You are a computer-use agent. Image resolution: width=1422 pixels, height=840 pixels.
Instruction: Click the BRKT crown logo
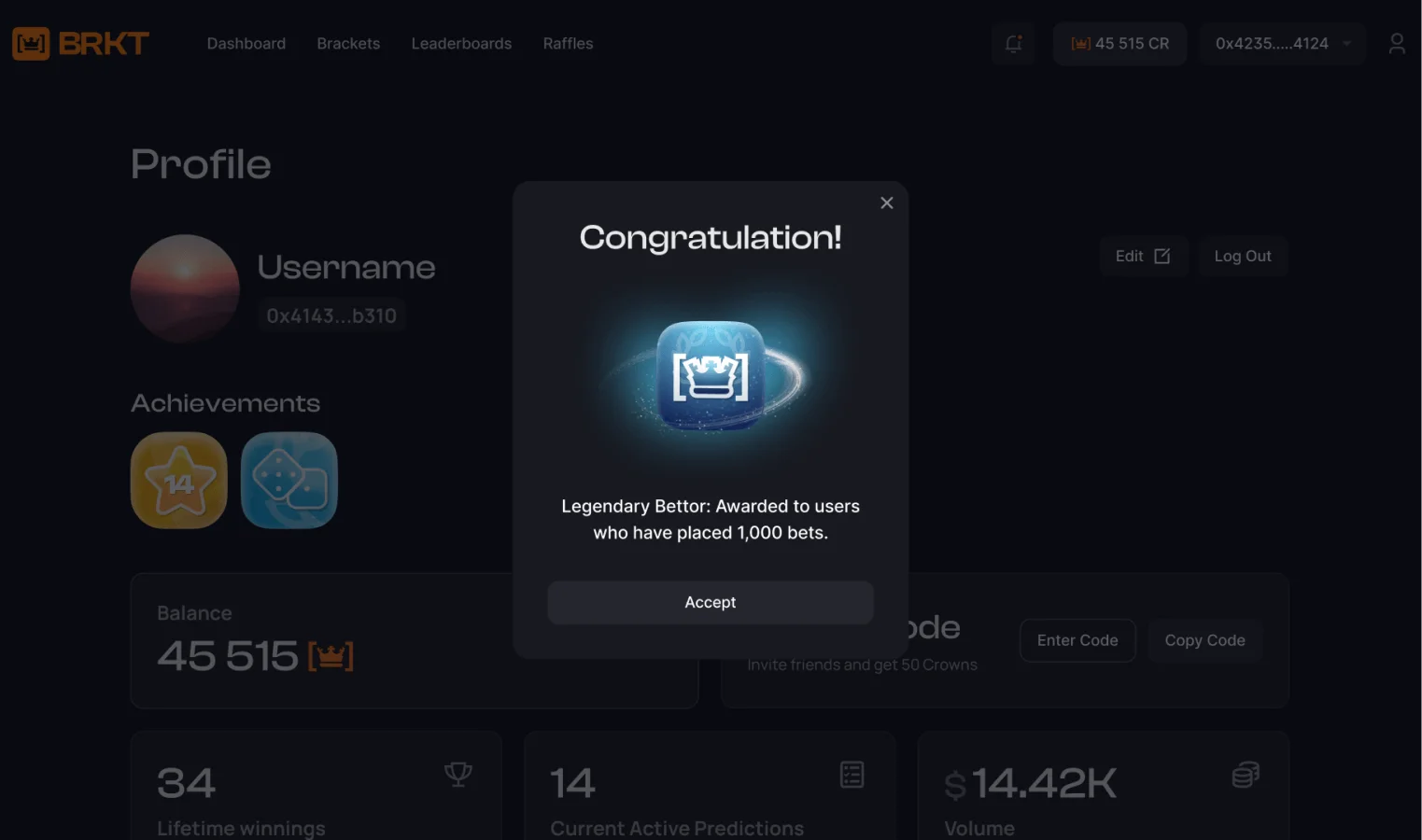tap(80, 43)
